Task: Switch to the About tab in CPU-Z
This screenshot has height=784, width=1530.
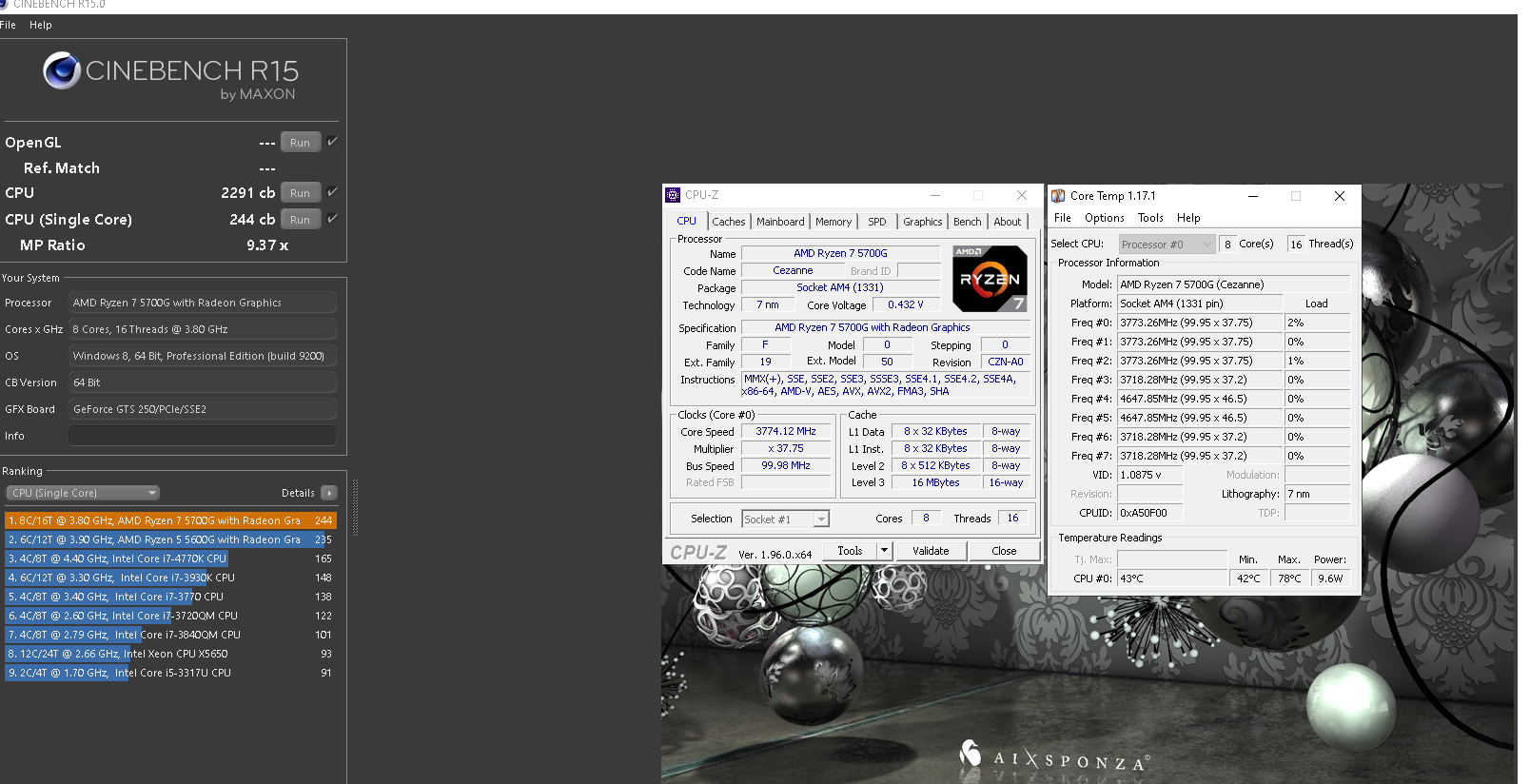Action: coord(1008,222)
